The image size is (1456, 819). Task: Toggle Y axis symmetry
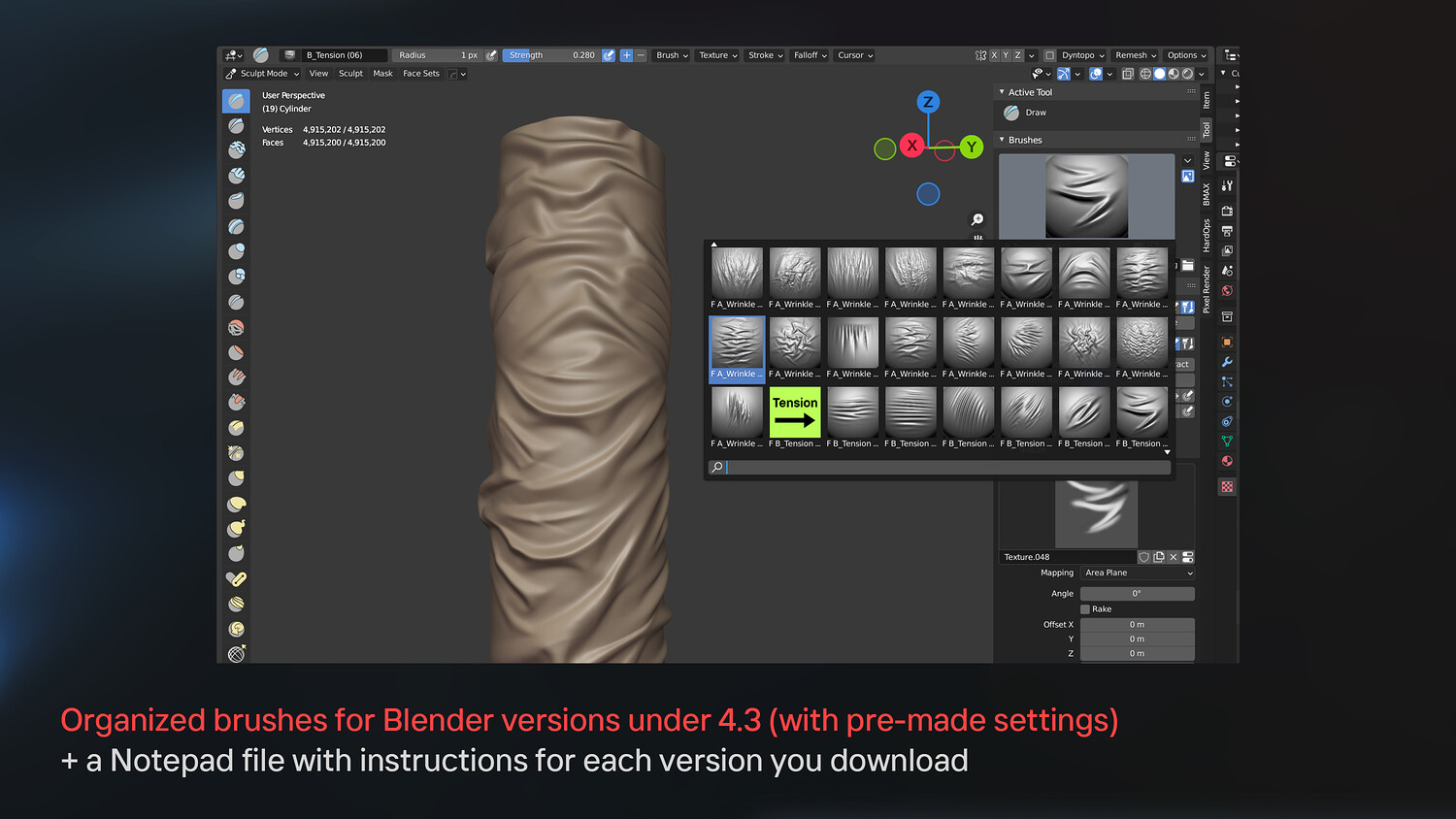pyautogui.click(x=1006, y=55)
